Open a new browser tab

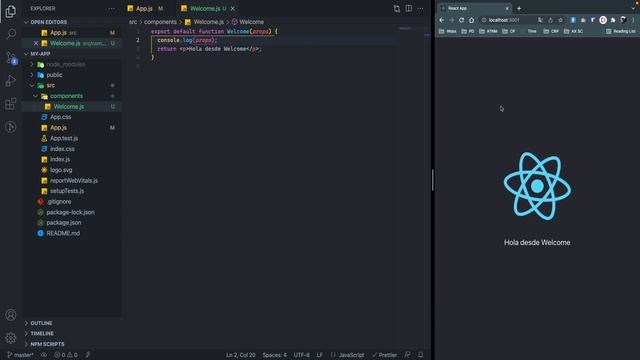(x=519, y=8)
